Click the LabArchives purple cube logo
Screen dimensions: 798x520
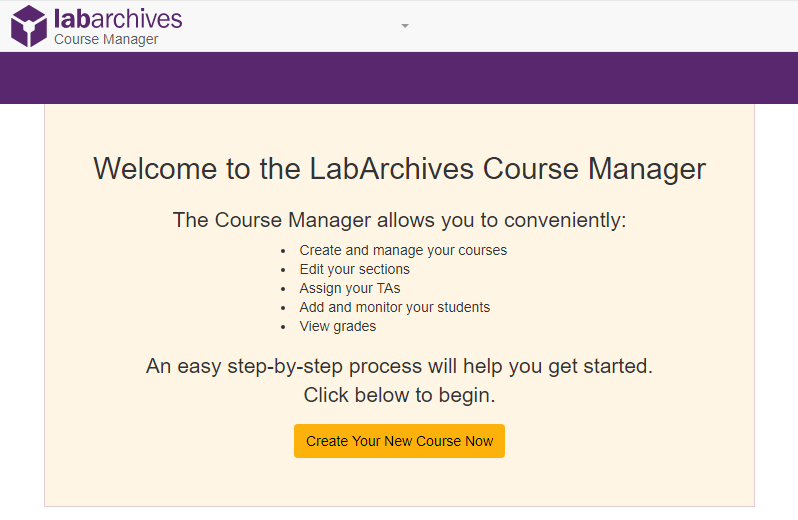pyautogui.click(x=29, y=26)
